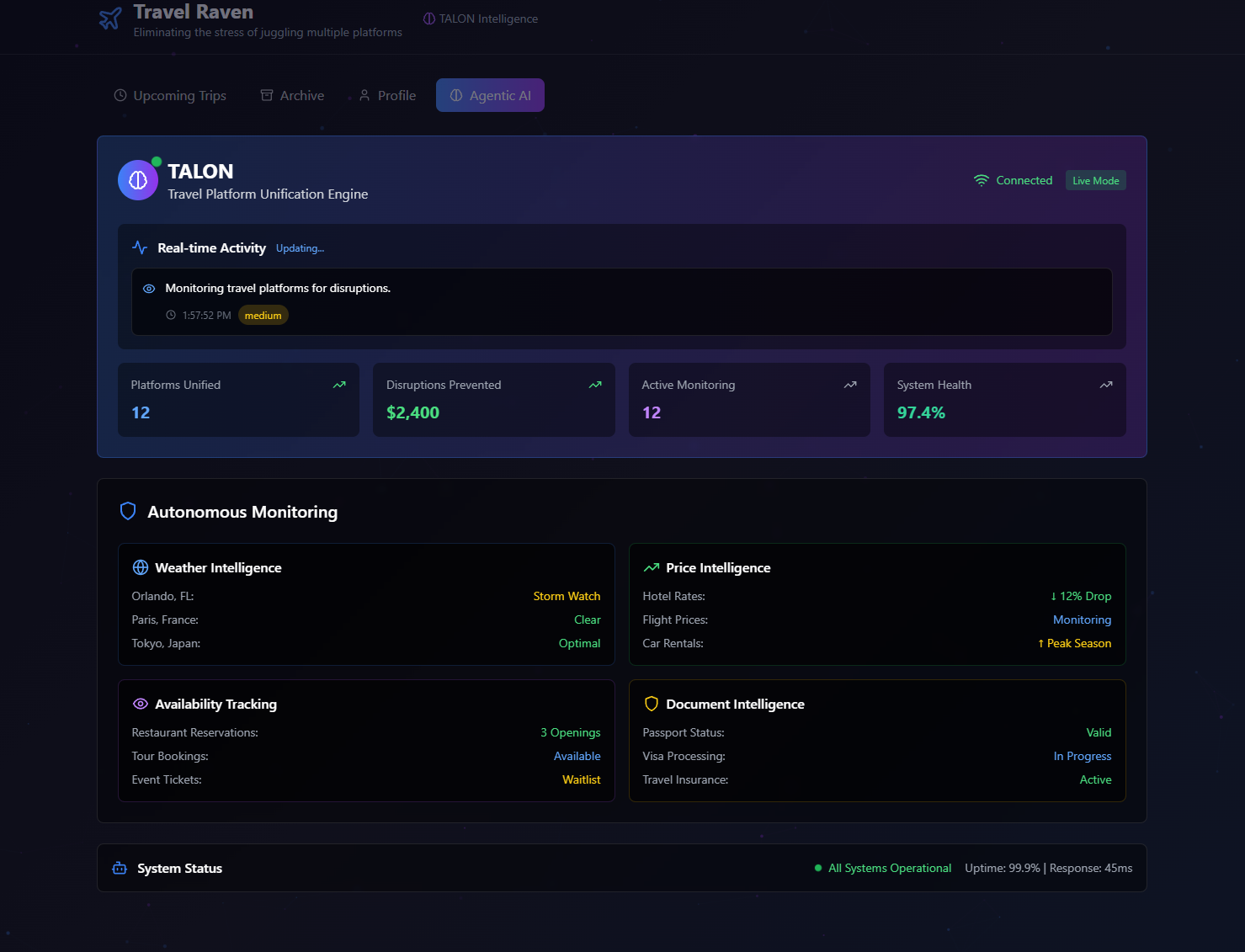Screen dimensions: 1245x952
Task: Click the System Health 97.4% card
Action: pyautogui.click(x=1003, y=399)
